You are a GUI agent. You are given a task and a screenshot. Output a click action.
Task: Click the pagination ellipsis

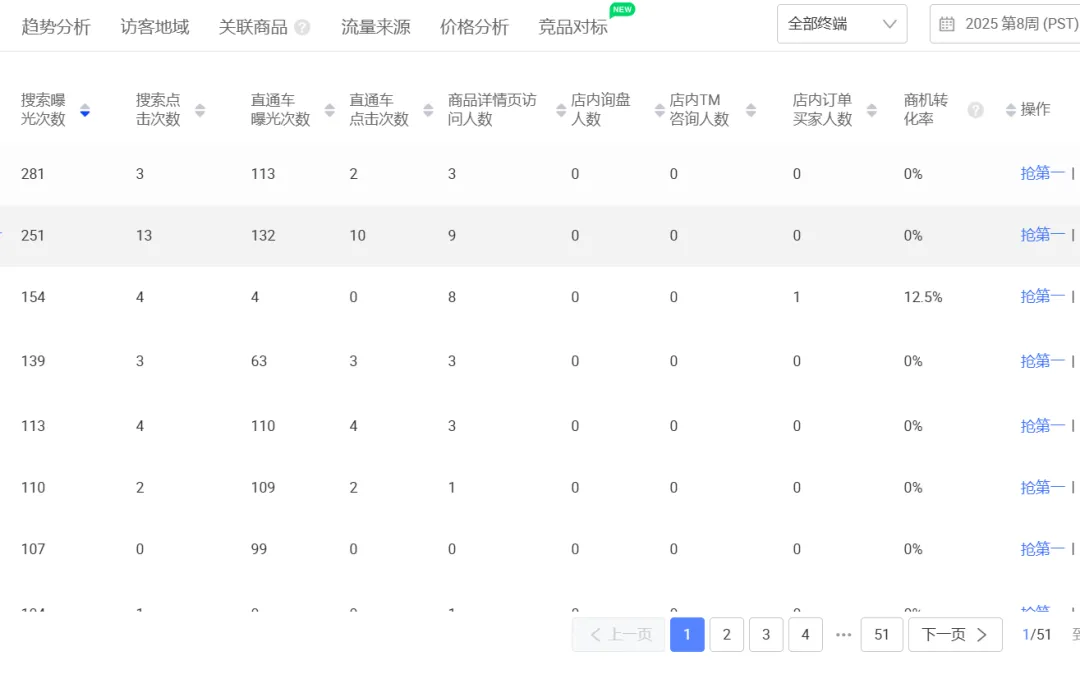click(x=843, y=635)
